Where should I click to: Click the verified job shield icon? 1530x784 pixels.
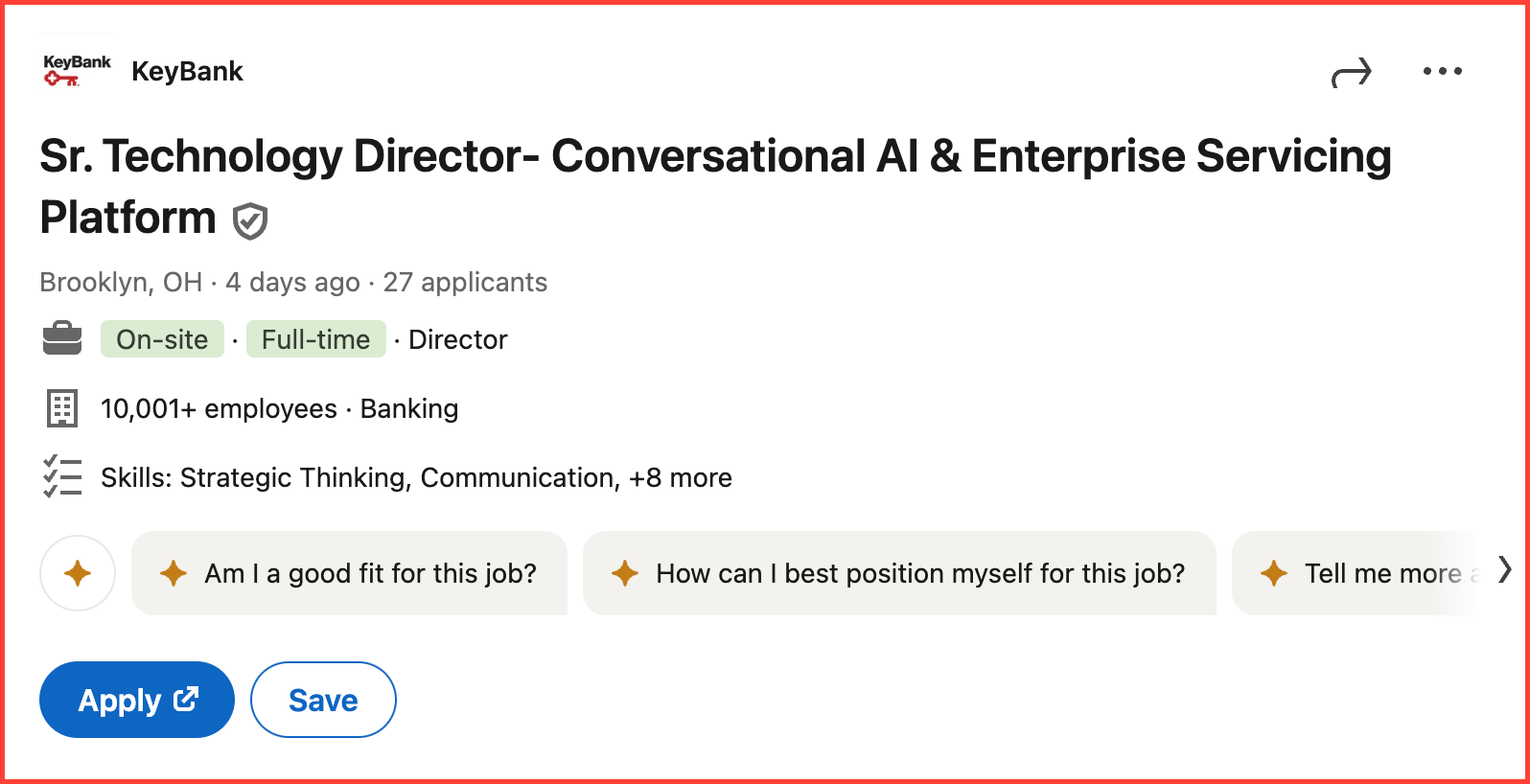coord(250,220)
